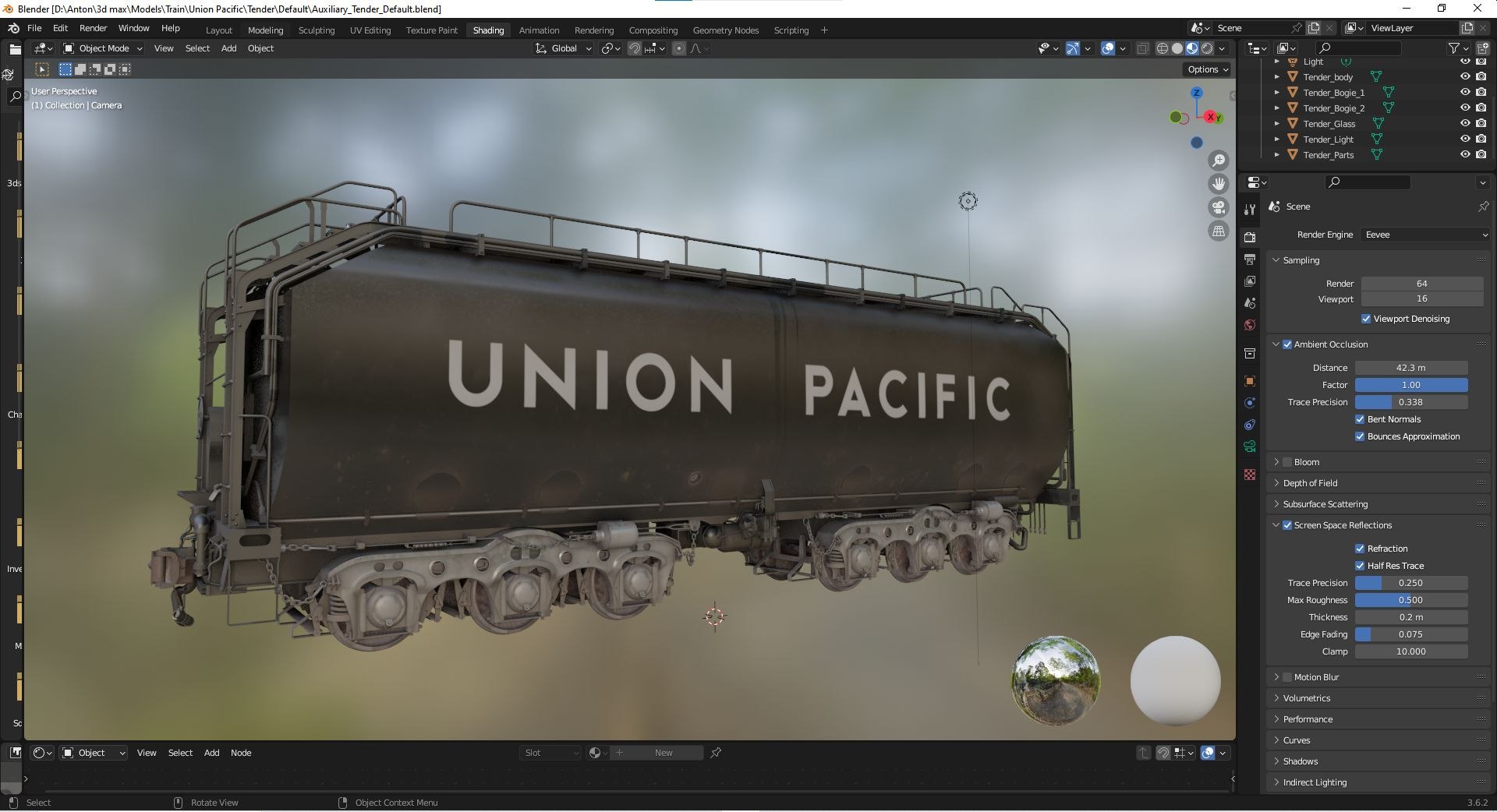Open the Object Constraints properties tab icon
1497x812 pixels.
point(1250,425)
